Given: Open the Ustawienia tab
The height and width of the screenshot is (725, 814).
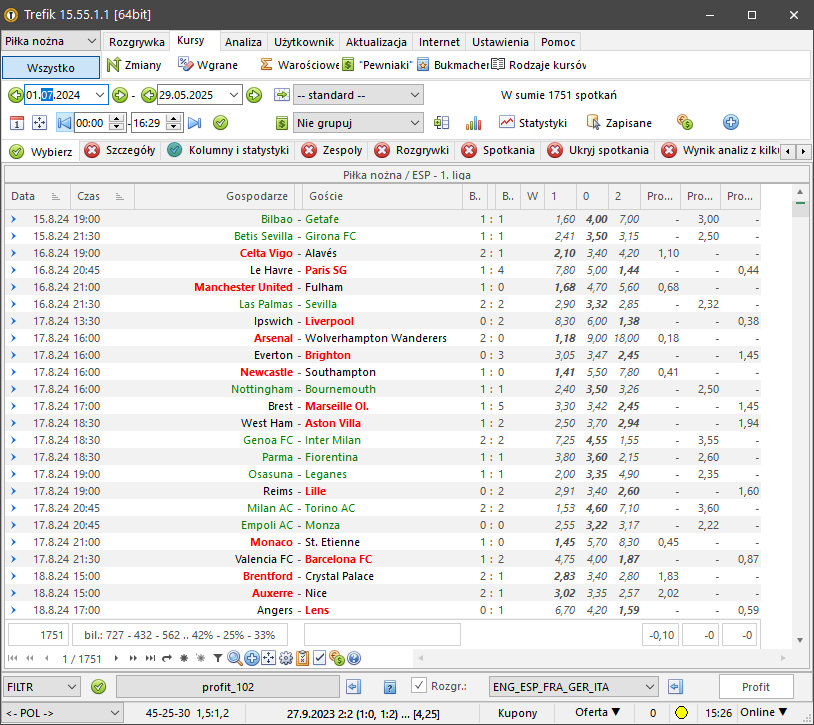Looking at the screenshot, I should [x=500, y=42].
